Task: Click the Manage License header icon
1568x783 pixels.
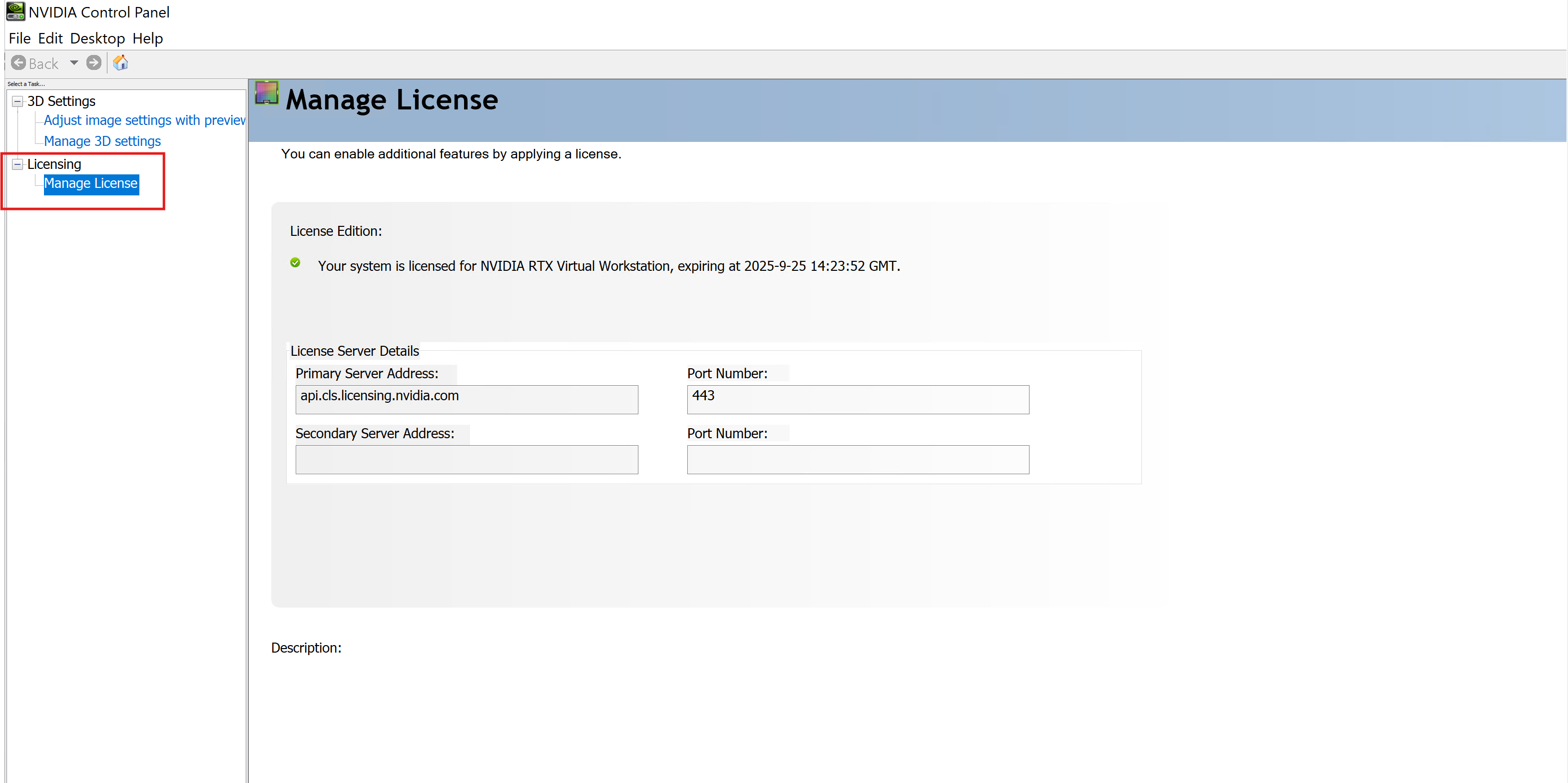Action: tap(267, 93)
